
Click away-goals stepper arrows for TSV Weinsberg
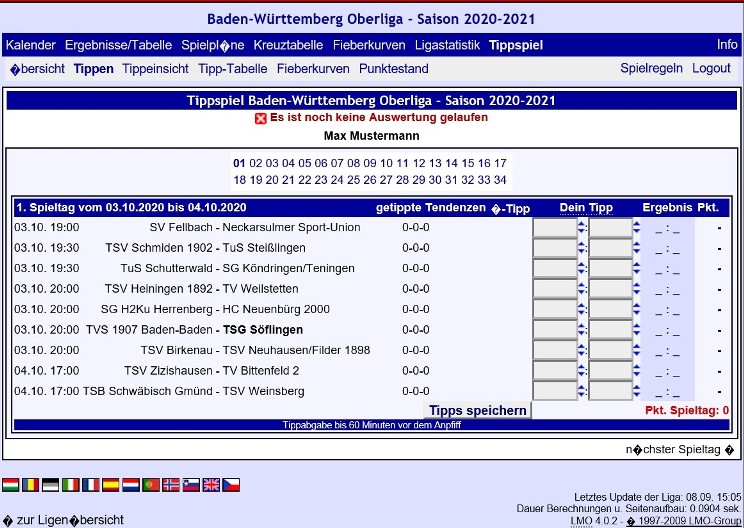point(638,392)
